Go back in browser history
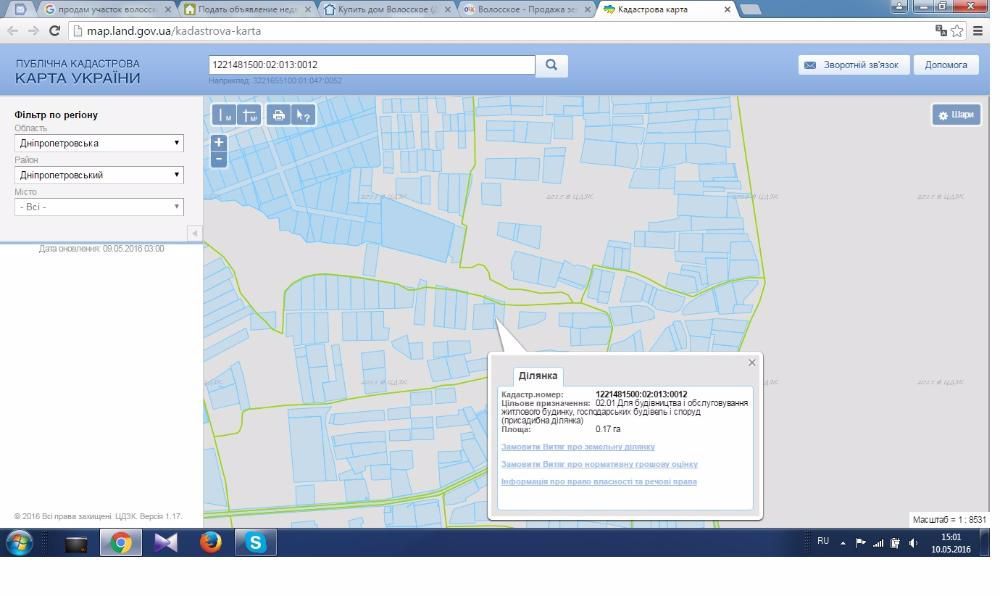 [13, 31]
